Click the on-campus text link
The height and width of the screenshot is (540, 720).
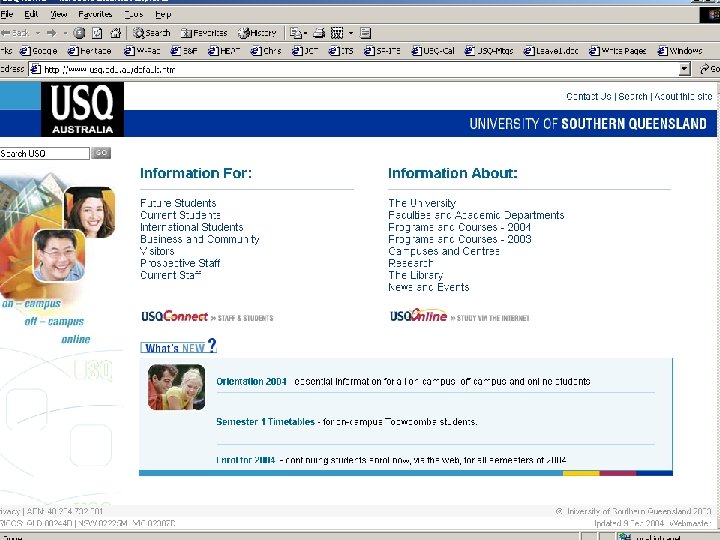31,304
